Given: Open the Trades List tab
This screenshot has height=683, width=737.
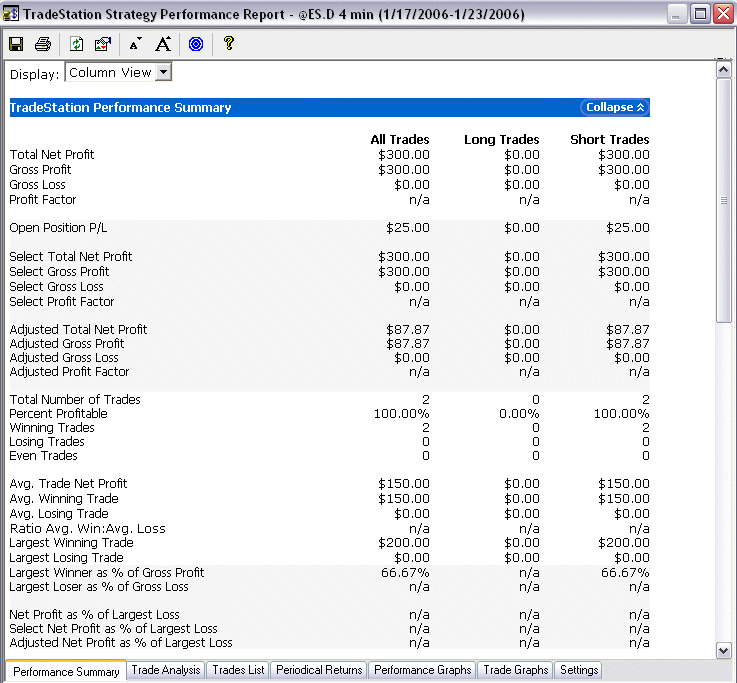Looking at the screenshot, I should pyautogui.click(x=238, y=670).
